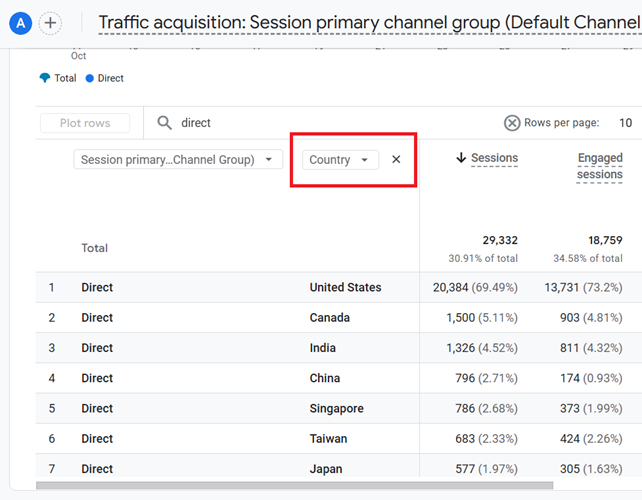Click the blue A comparison badge
This screenshot has width=642, height=500.
22,23
